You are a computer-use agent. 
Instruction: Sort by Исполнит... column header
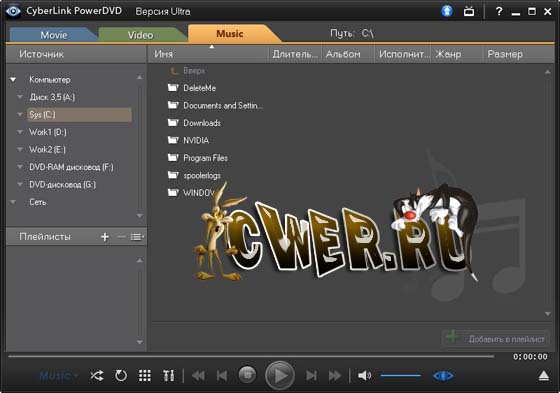pyautogui.click(x=402, y=54)
